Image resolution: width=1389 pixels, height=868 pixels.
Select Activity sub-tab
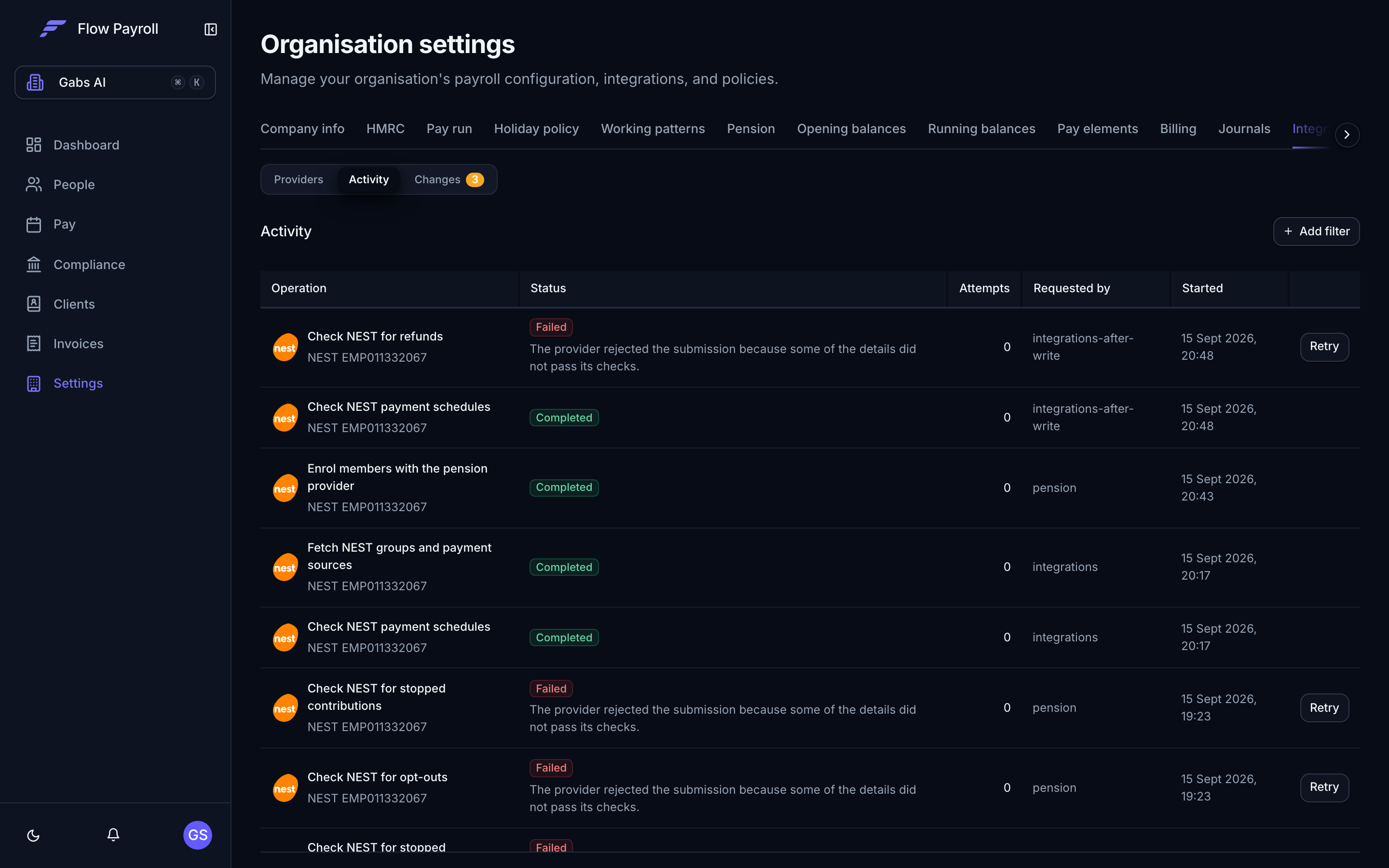[x=368, y=180]
